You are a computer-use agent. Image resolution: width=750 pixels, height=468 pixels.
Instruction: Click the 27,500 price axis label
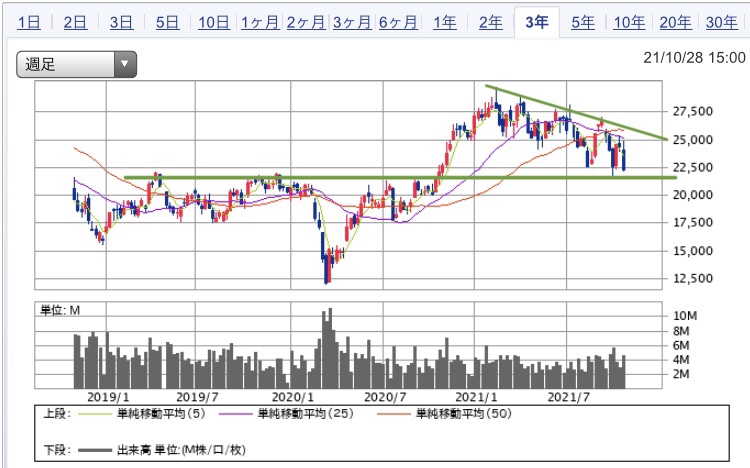coord(693,111)
